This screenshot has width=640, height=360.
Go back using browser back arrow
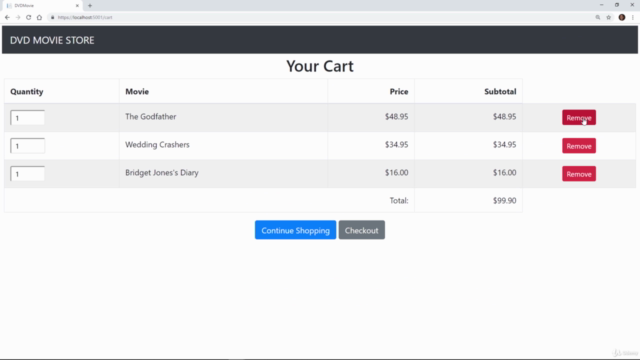click(x=7, y=18)
